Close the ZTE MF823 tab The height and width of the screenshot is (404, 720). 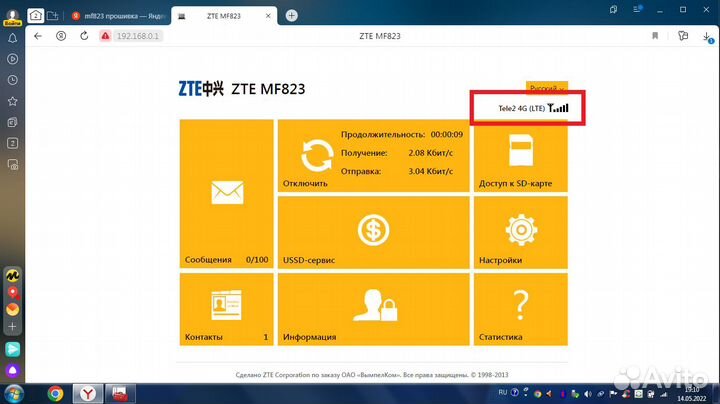coord(268,16)
